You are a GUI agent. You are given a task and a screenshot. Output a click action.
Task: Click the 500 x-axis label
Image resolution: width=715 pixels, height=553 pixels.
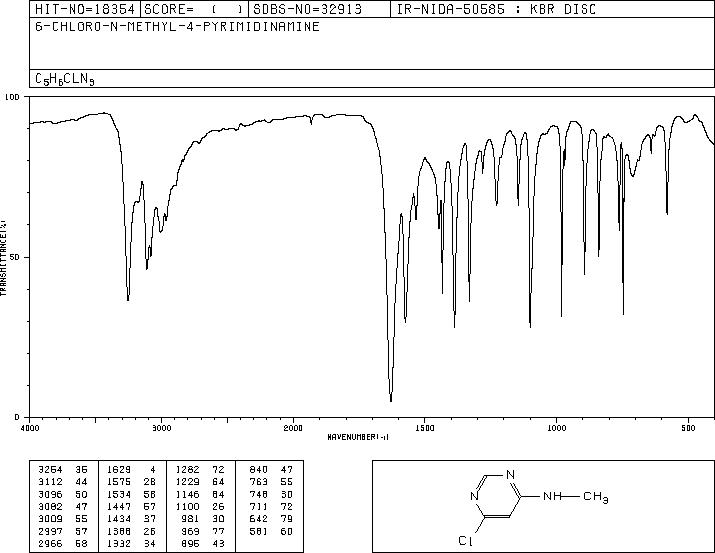click(688, 428)
